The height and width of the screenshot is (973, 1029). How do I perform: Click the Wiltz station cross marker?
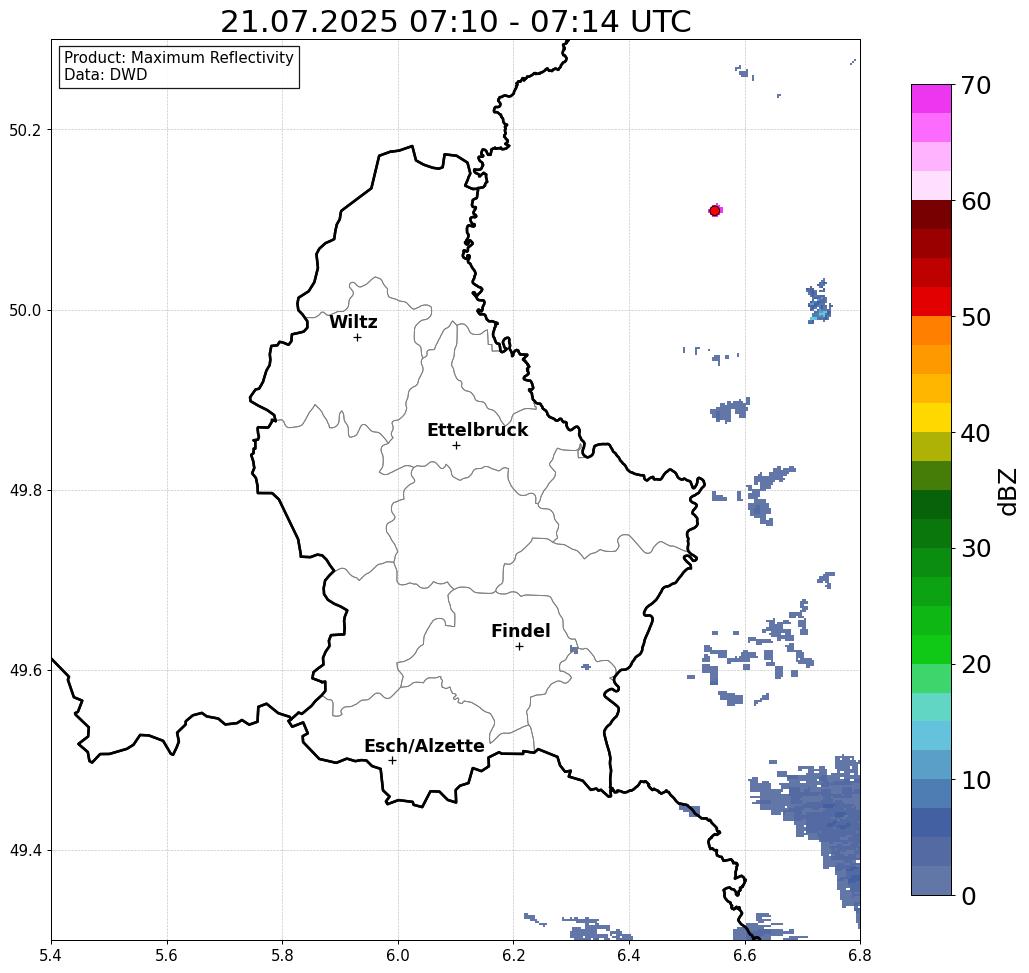tap(357, 338)
